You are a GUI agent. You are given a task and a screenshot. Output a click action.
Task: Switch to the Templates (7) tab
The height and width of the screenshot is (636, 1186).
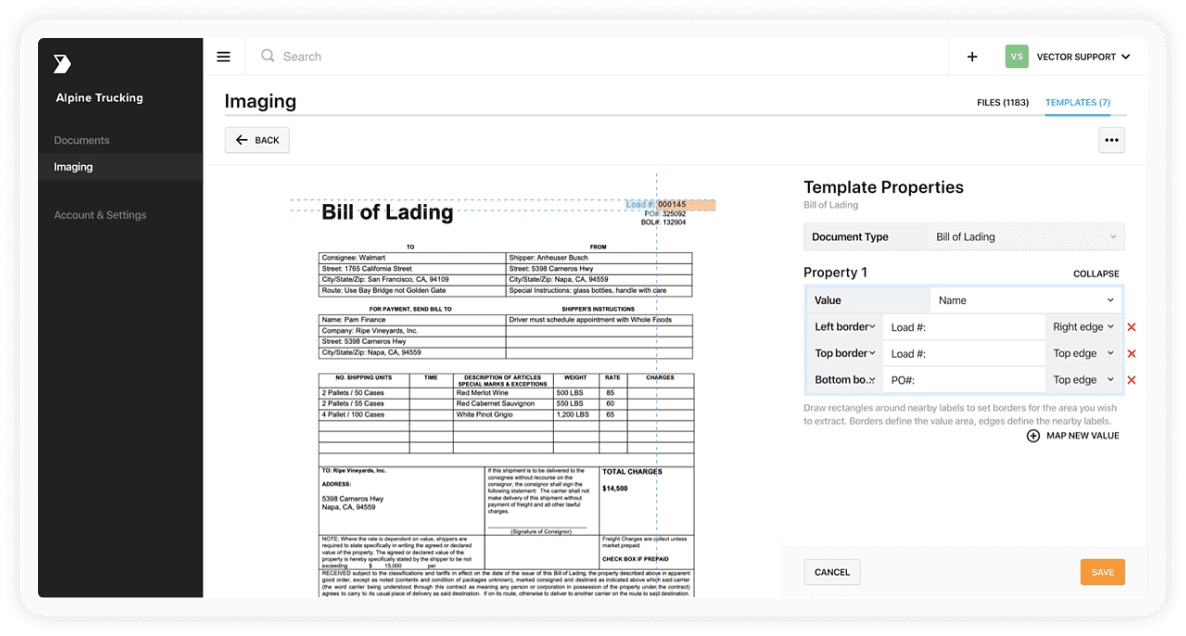click(x=1078, y=103)
